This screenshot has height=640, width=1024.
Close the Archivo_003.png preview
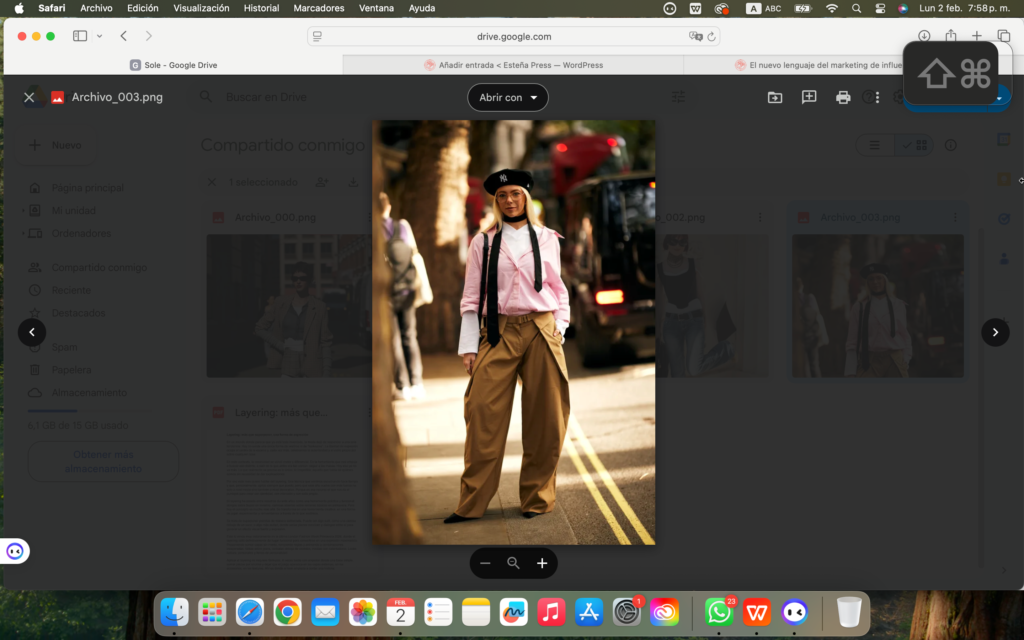pos(29,97)
